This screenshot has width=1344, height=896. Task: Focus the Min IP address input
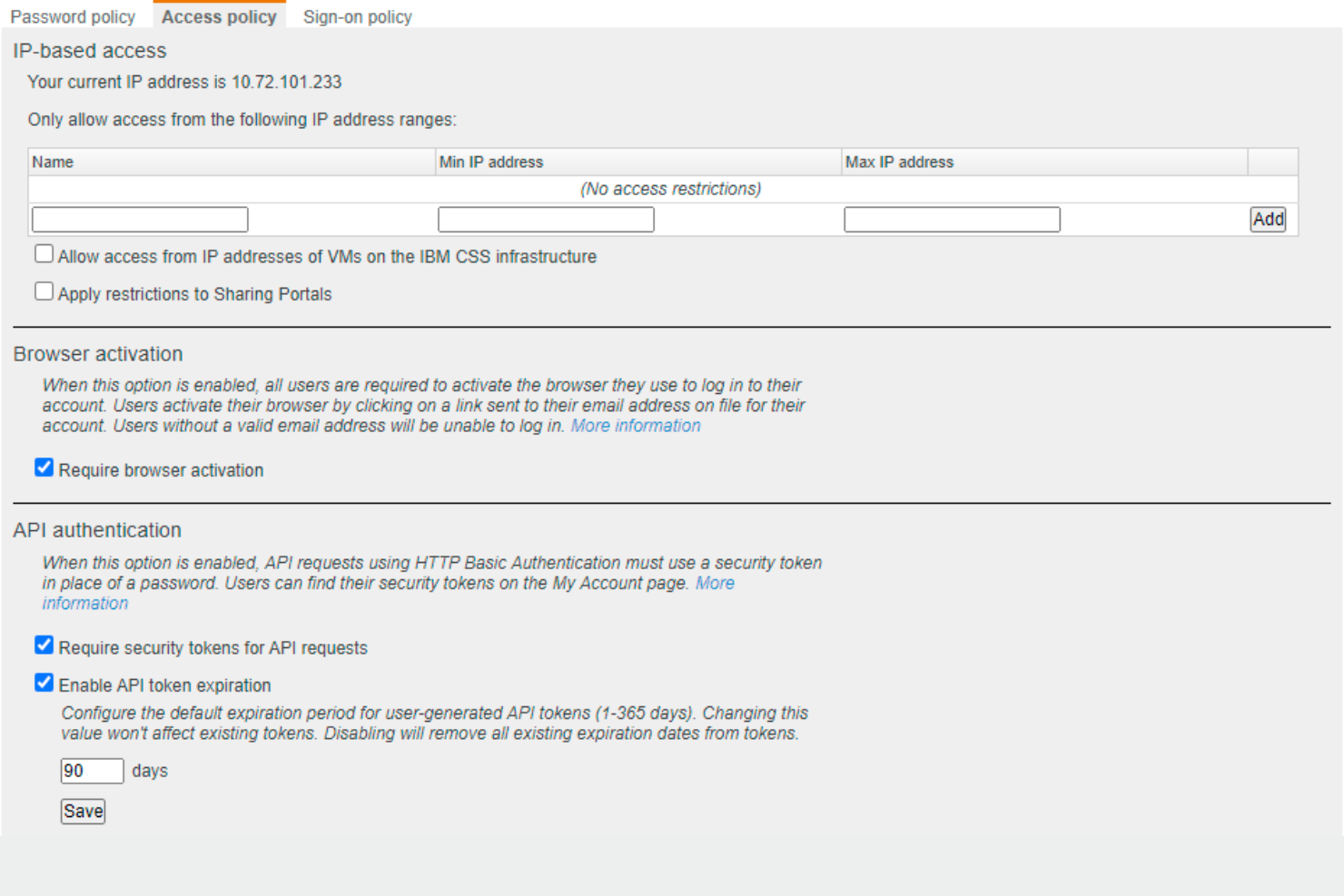click(545, 219)
